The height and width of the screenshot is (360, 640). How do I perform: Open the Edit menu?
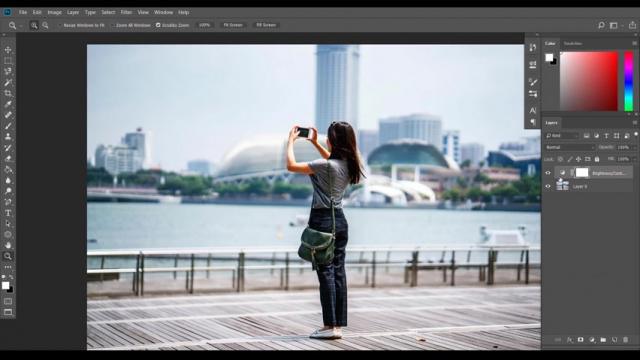[37, 12]
